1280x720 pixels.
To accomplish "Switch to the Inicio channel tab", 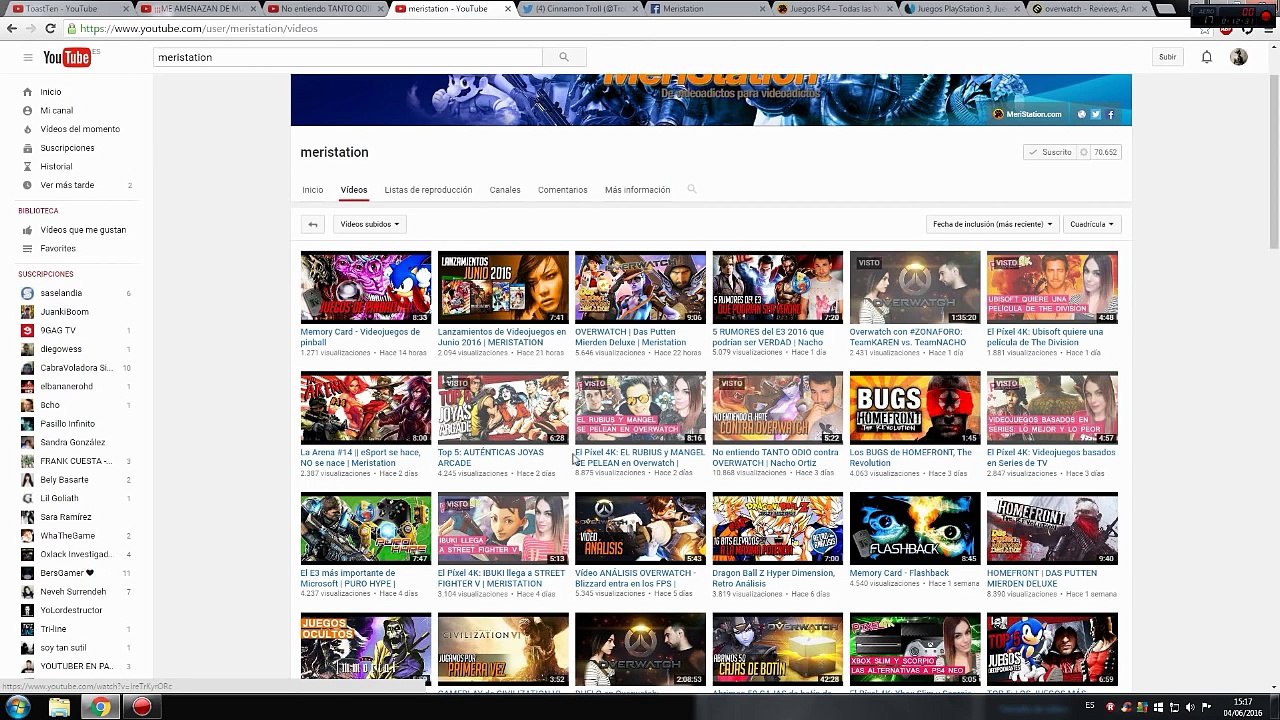I will click(313, 190).
